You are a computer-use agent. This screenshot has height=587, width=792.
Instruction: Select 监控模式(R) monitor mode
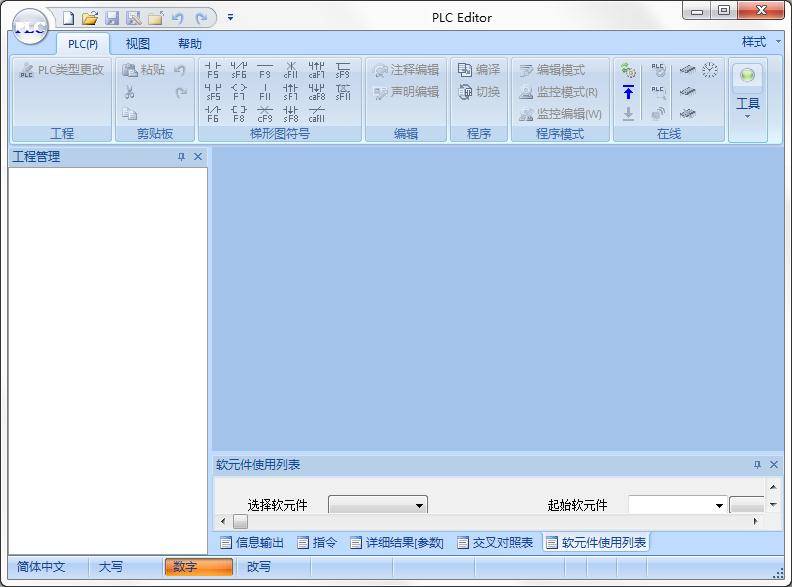pyautogui.click(x=559, y=92)
